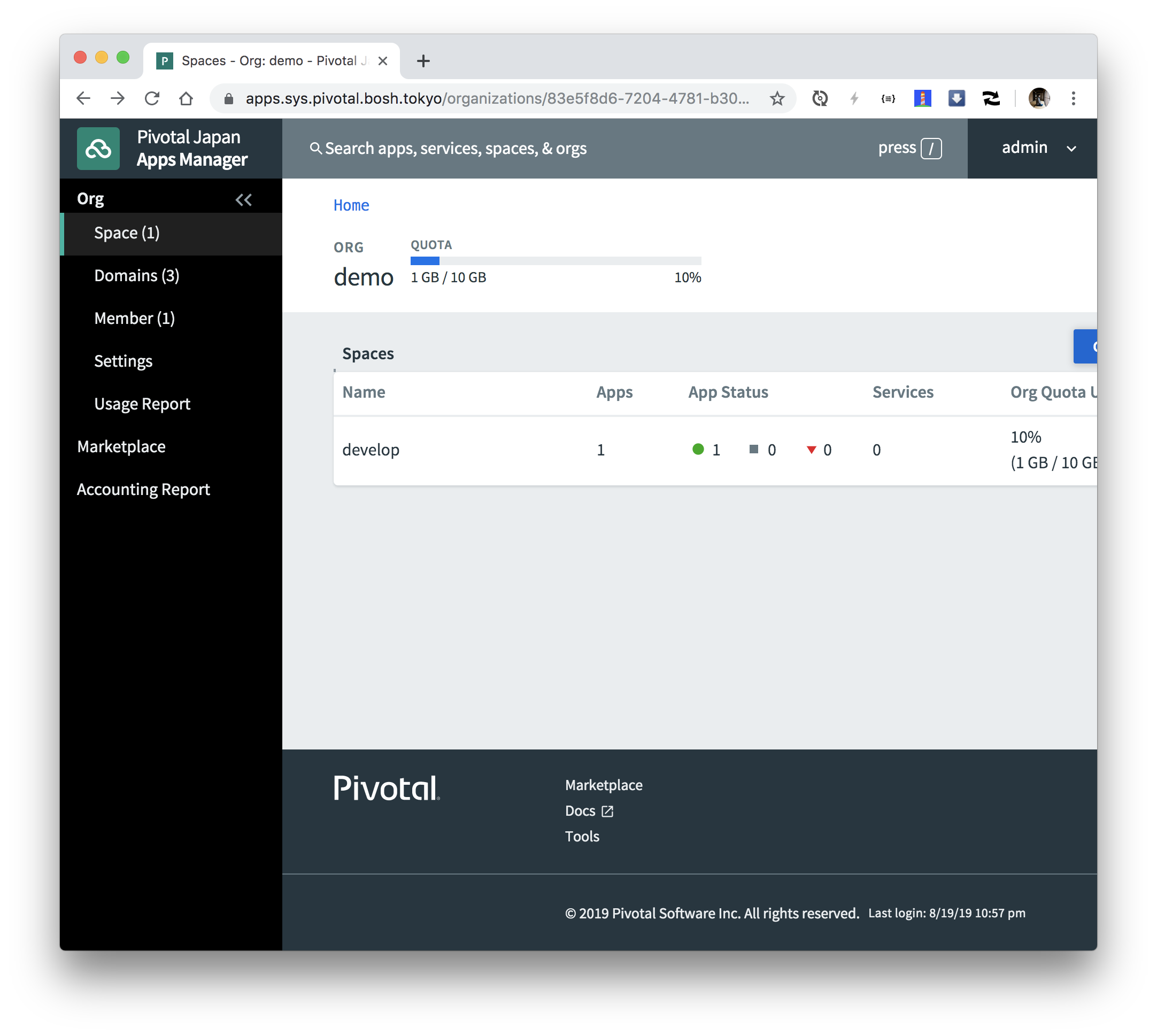This screenshot has height=1036, width=1157.
Task: Click the Apps column header
Action: pos(614,392)
